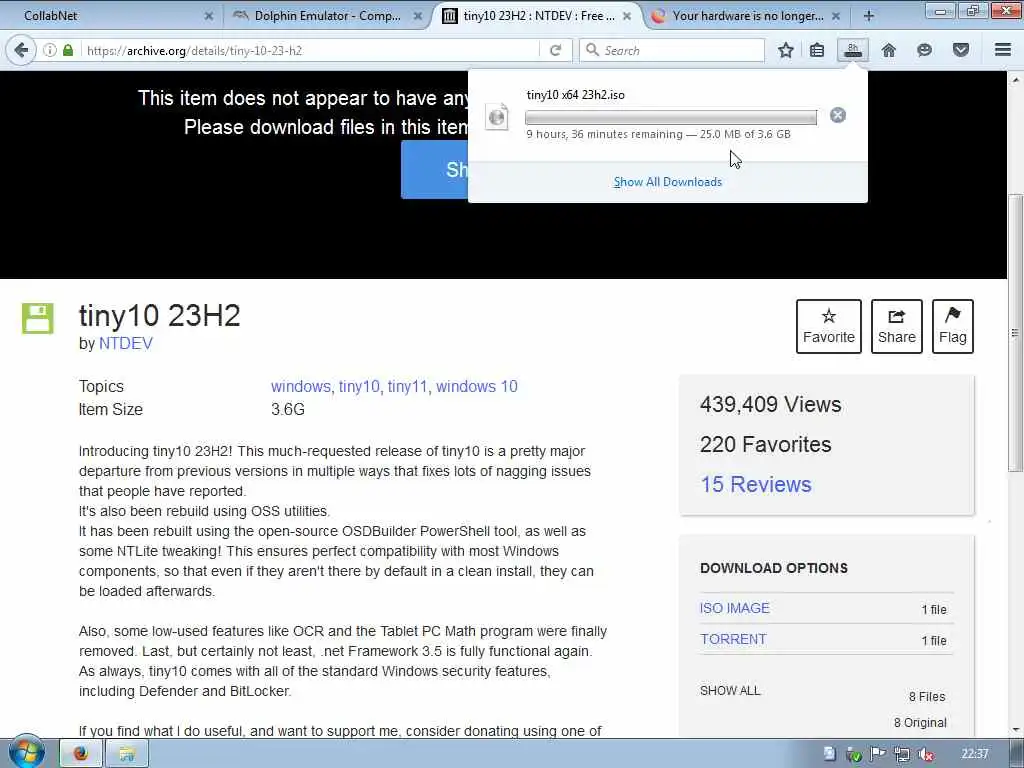
Task: Open the windows topic link
Action: coord(300,387)
